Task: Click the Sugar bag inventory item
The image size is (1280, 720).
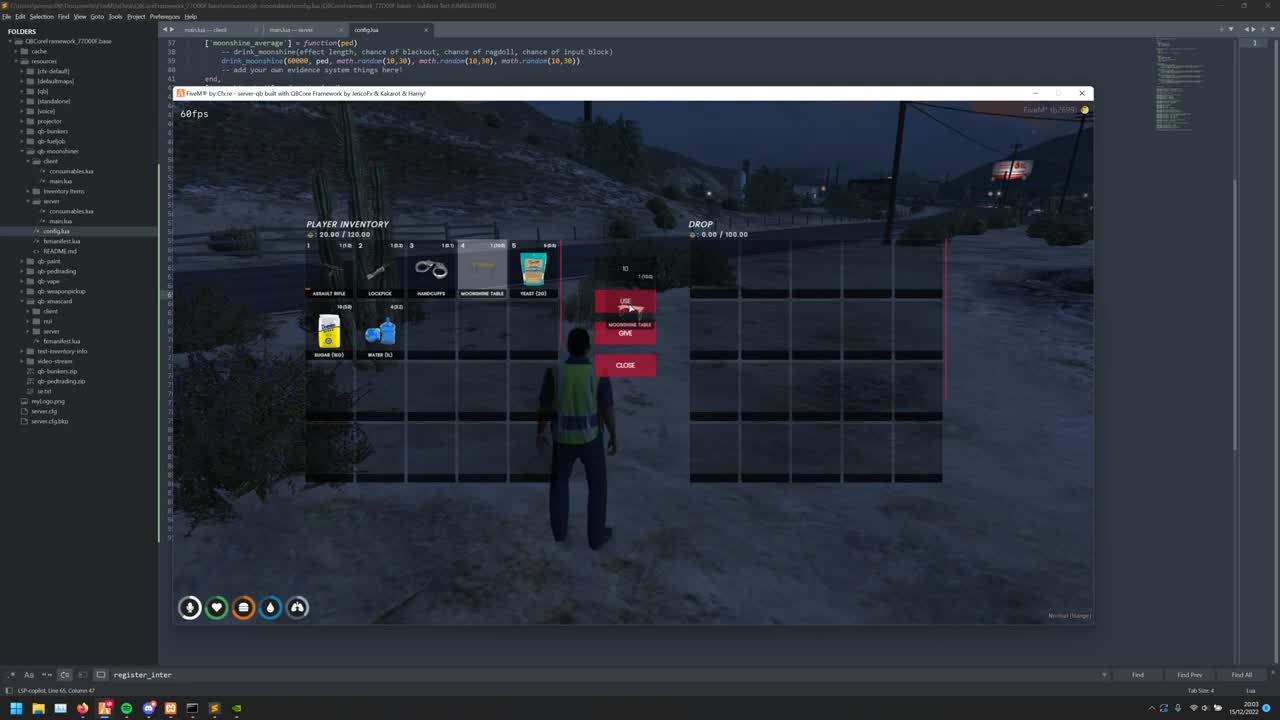Action: pos(329,332)
